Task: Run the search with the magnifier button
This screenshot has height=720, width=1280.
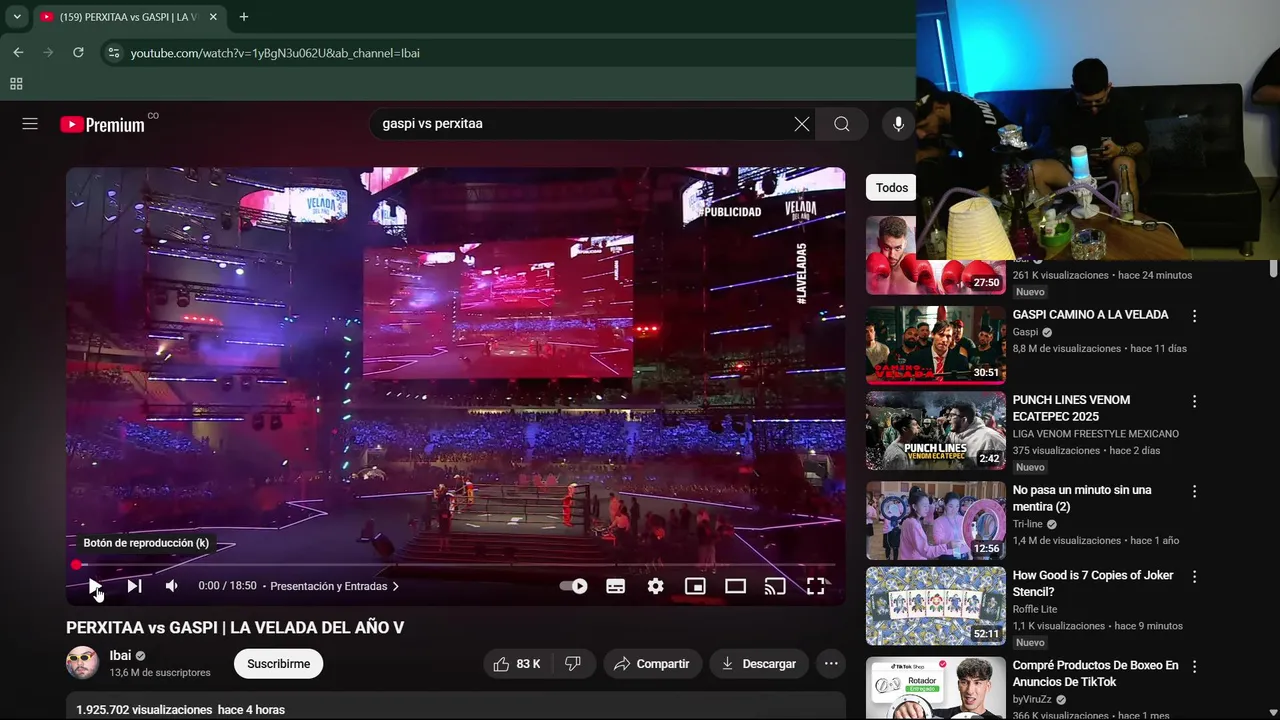Action: click(x=842, y=124)
